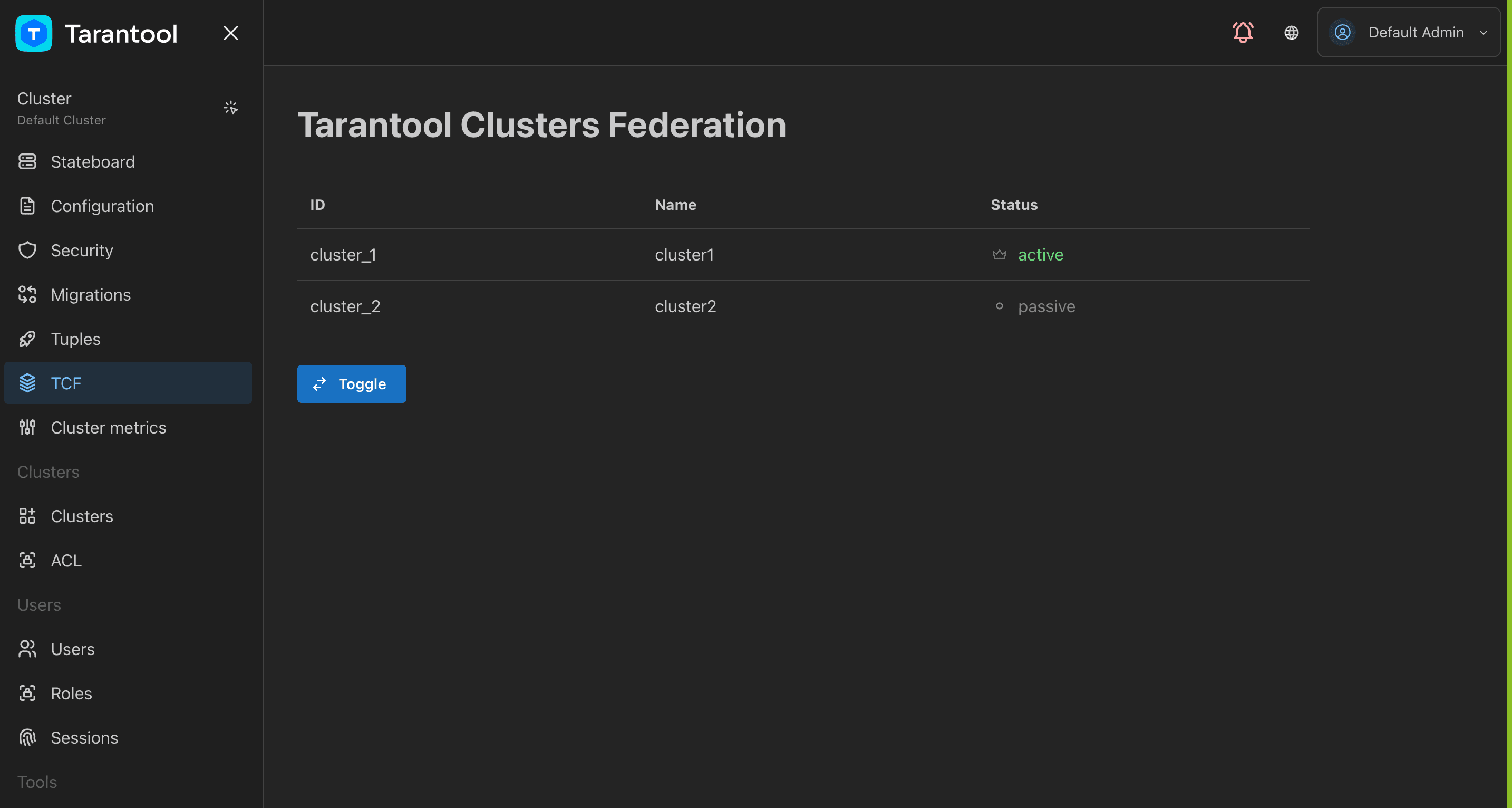Navigate to Security page
The image size is (1512, 808).
[128, 250]
